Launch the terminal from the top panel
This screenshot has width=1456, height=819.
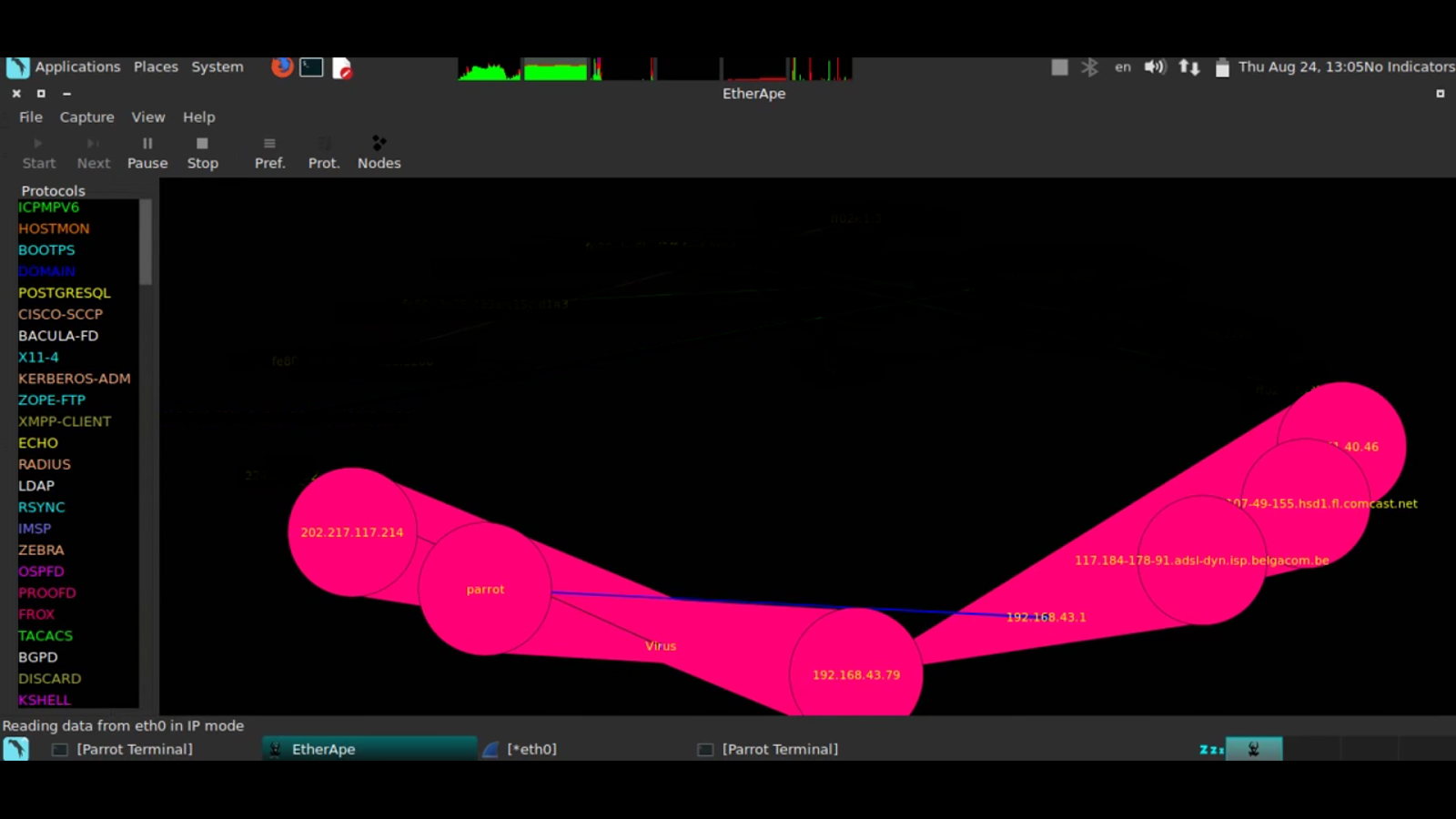pos(311,67)
